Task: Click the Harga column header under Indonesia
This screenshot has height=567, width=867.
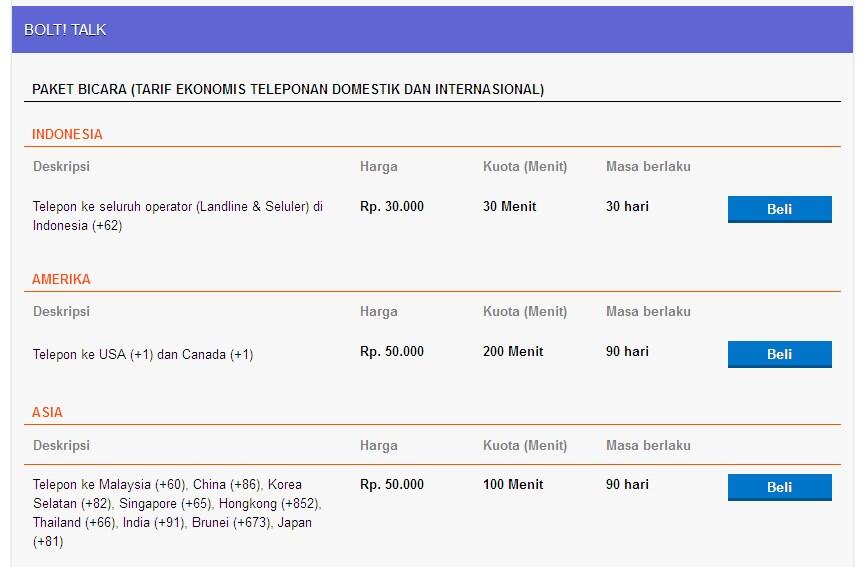Action: (x=379, y=166)
